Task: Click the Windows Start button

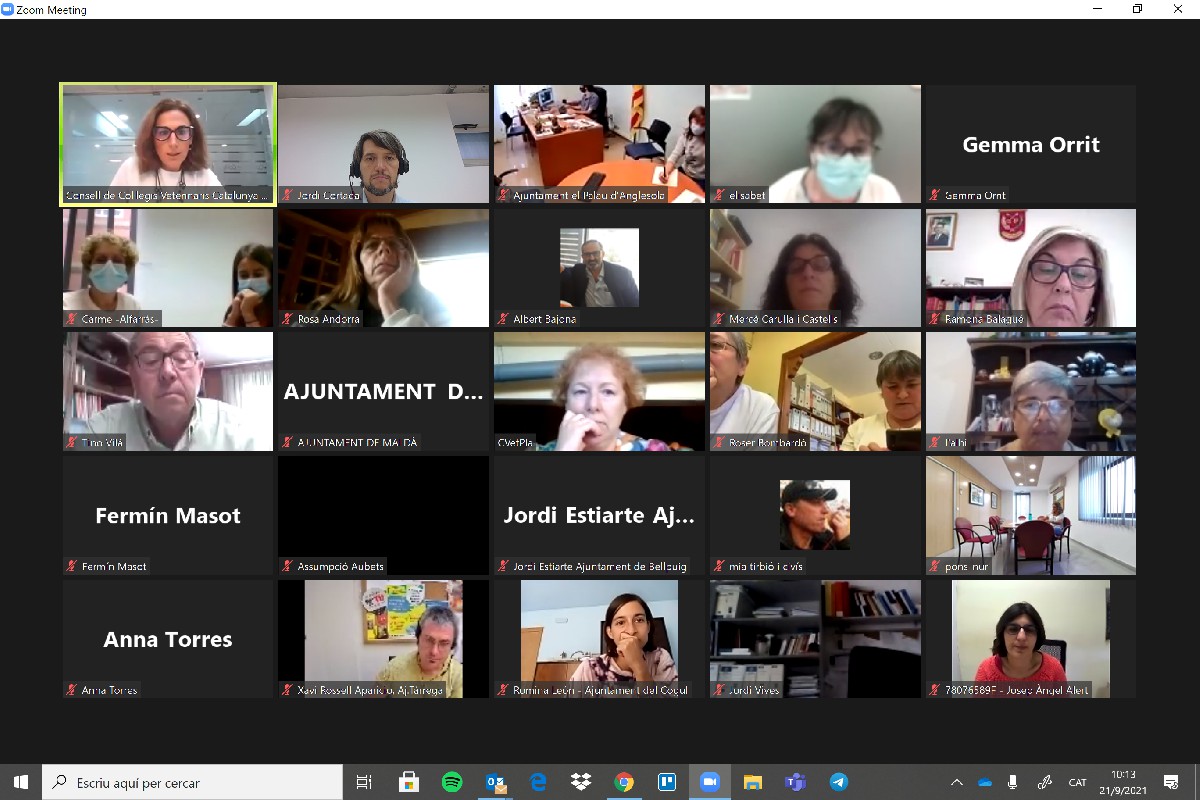Action: [x=21, y=782]
